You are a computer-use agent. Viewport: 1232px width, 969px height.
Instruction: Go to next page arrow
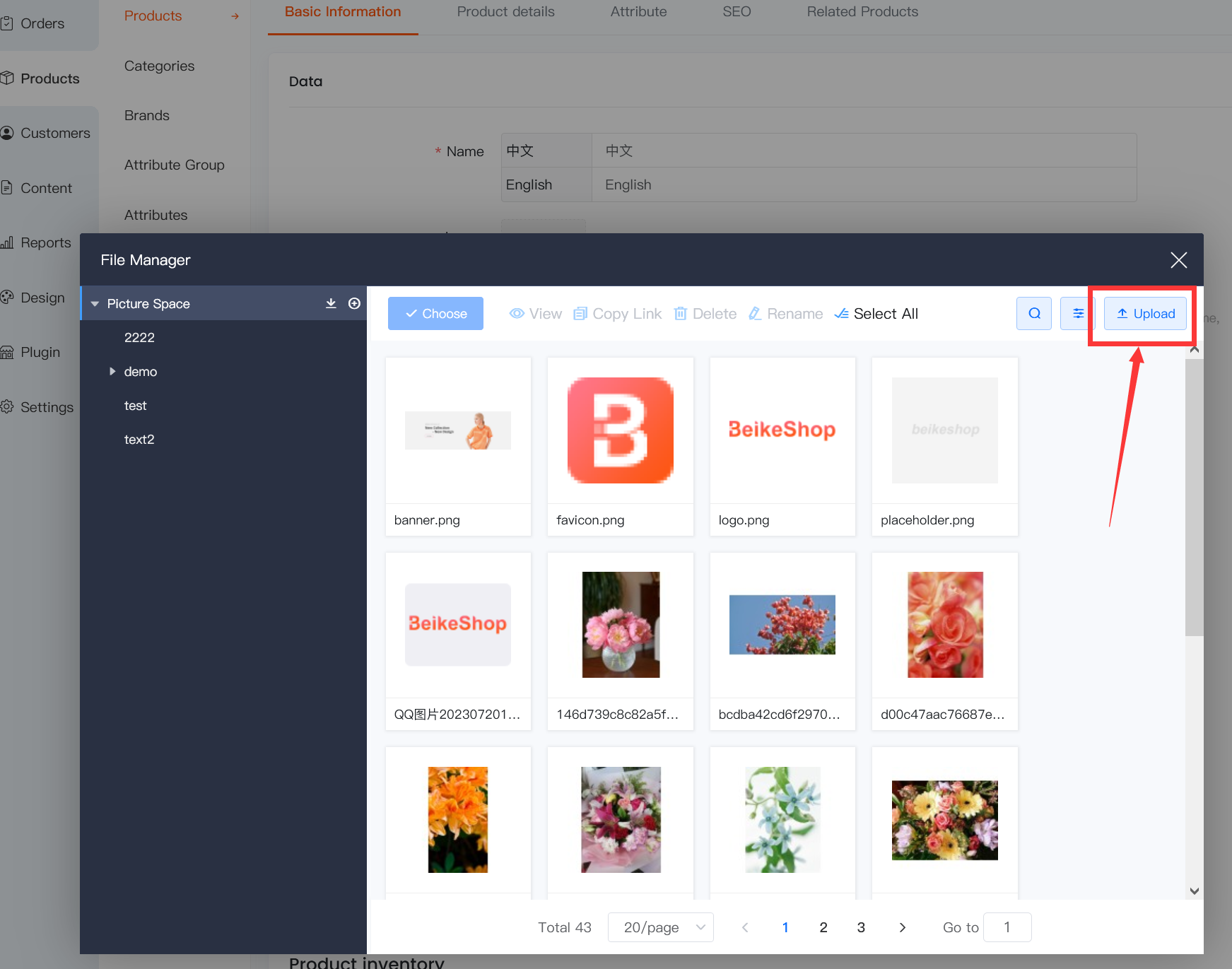[x=902, y=927]
